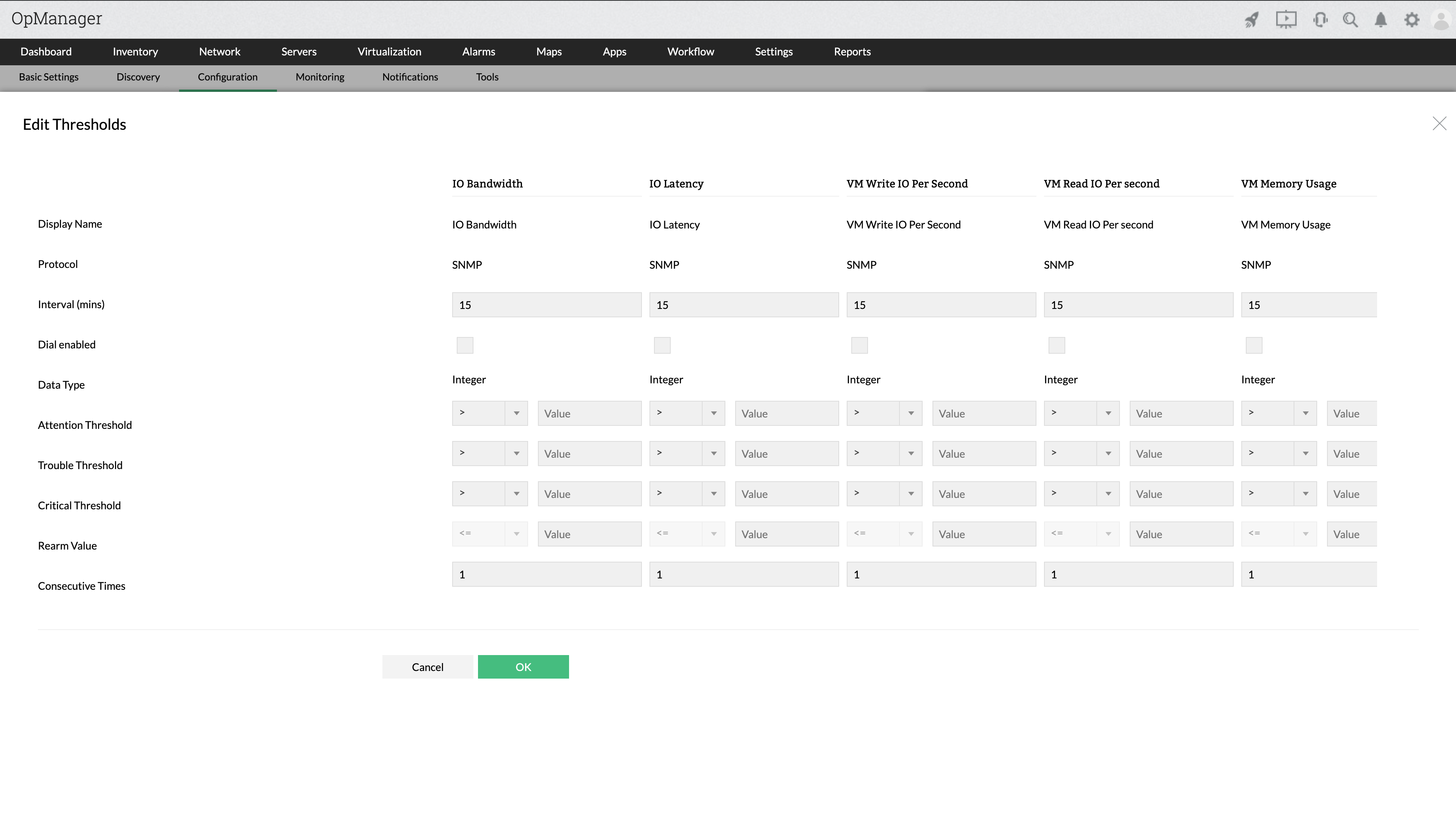
Task: Click the OpManager logo
Action: (56, 18)
